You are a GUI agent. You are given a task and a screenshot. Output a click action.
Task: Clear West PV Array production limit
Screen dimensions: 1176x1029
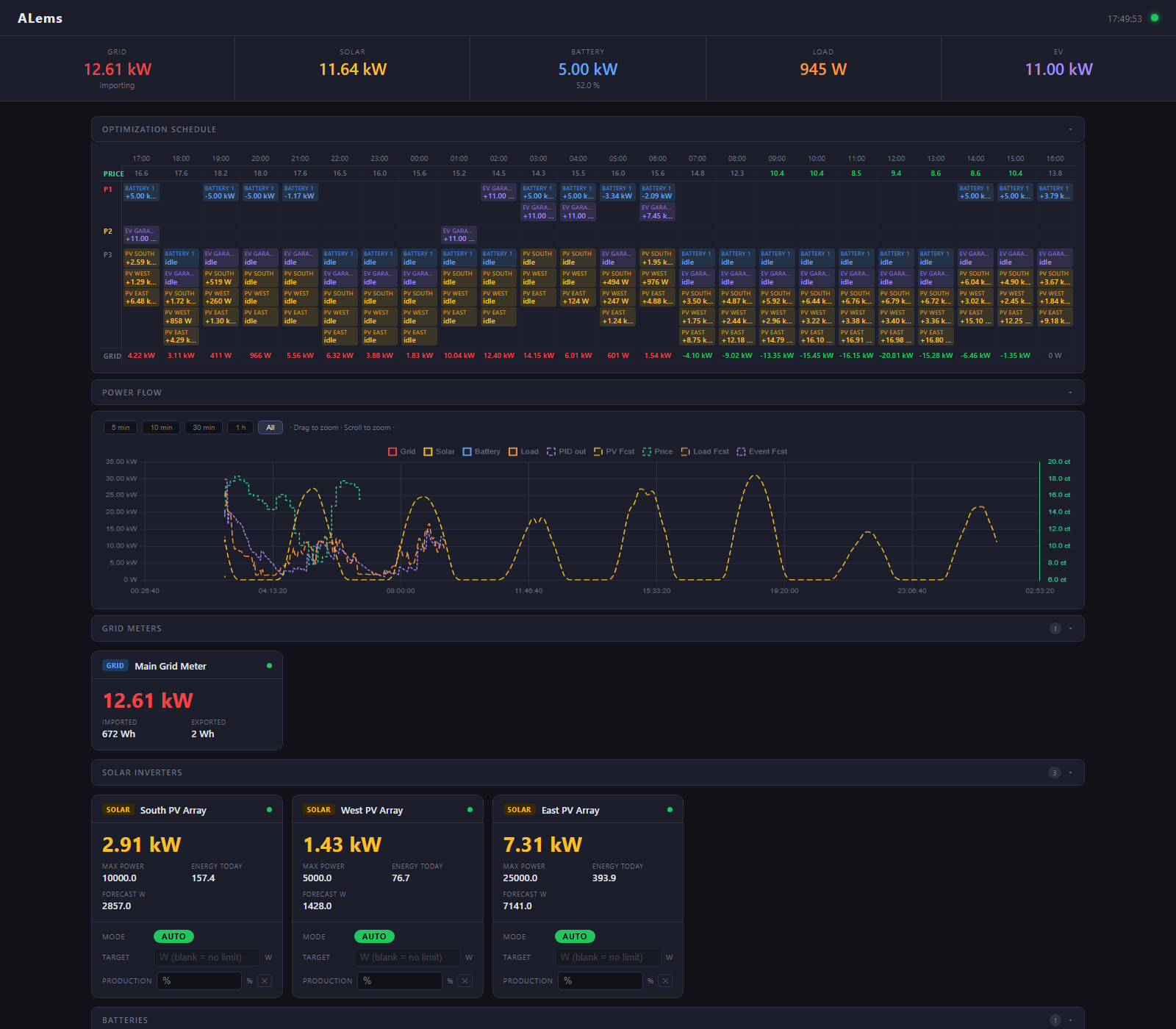465,980
